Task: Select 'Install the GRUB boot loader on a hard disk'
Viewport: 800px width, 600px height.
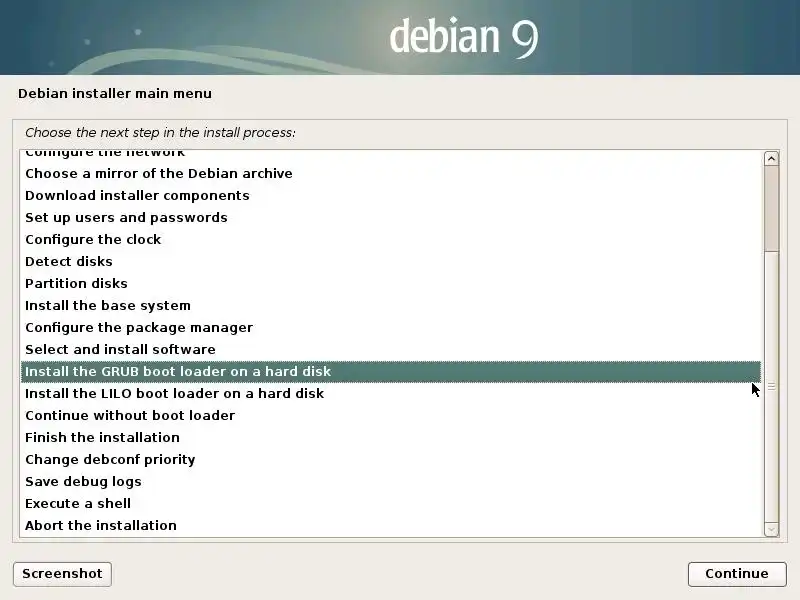Action: [x=391, y=371]
